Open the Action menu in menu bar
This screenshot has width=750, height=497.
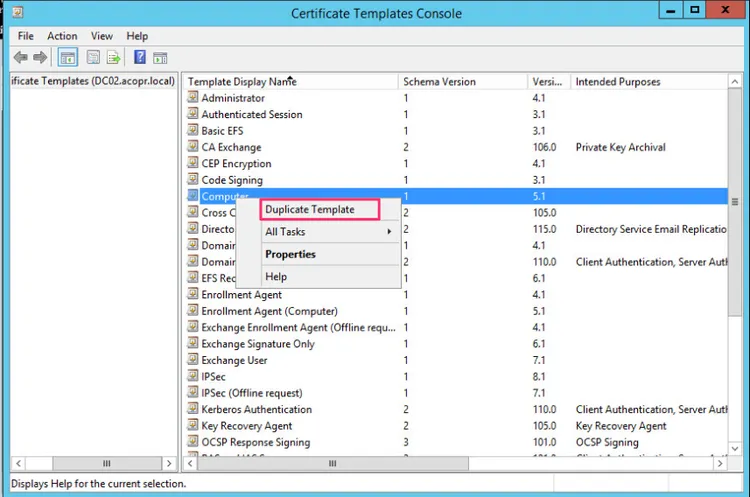point(62,36)
